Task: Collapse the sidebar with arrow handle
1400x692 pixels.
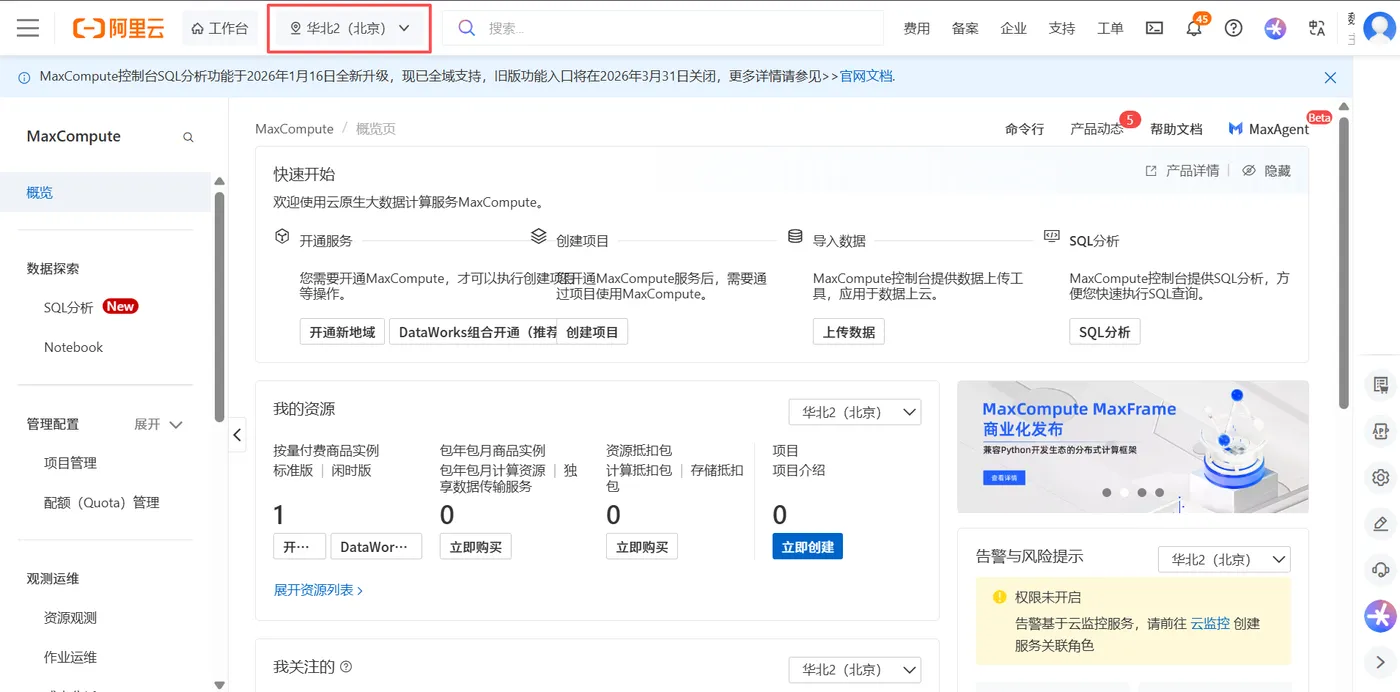Action: [x=237, y=435]
